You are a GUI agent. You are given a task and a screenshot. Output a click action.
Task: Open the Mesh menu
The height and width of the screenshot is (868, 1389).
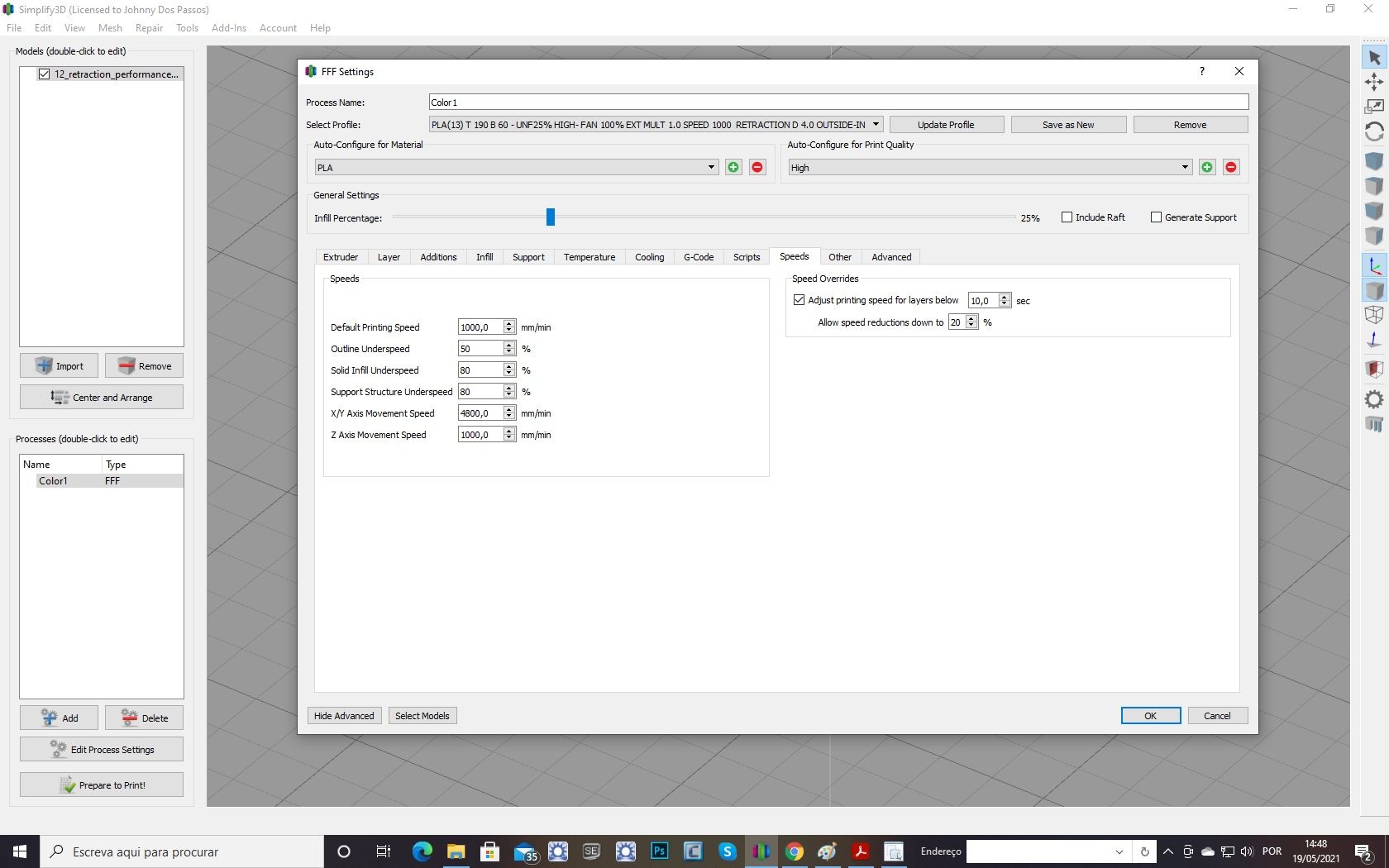(110, 28)
